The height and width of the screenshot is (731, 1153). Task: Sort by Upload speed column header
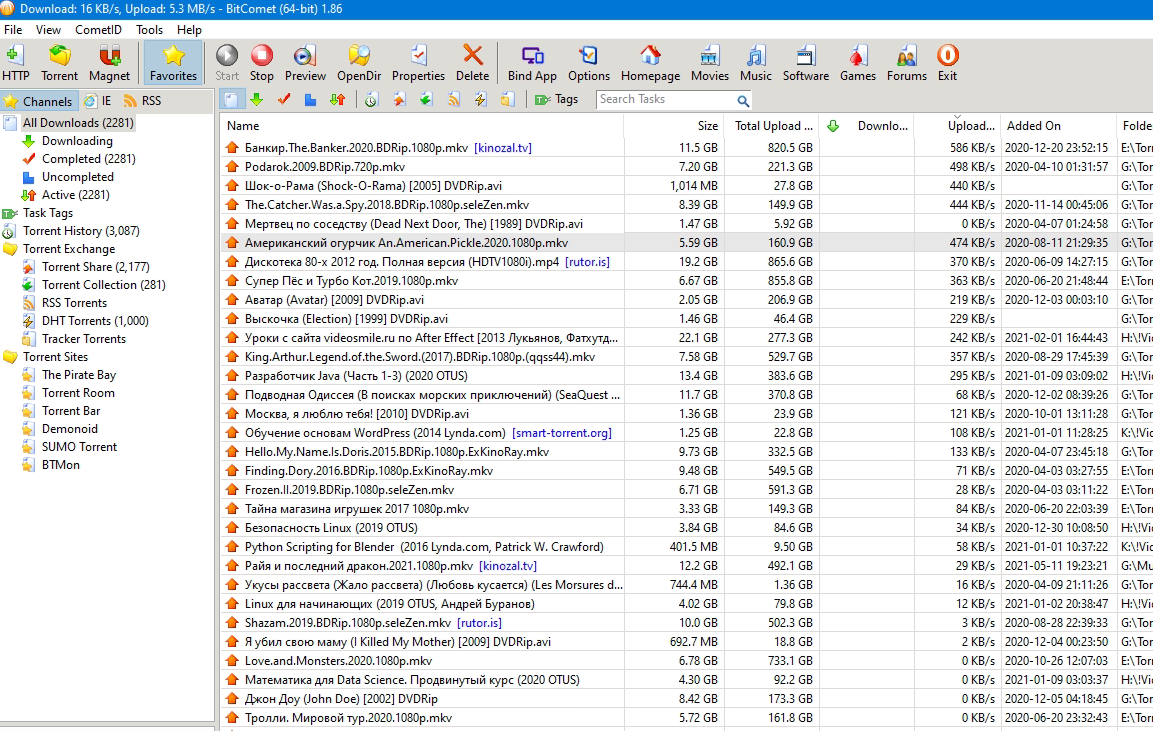(x=957, y=126)
